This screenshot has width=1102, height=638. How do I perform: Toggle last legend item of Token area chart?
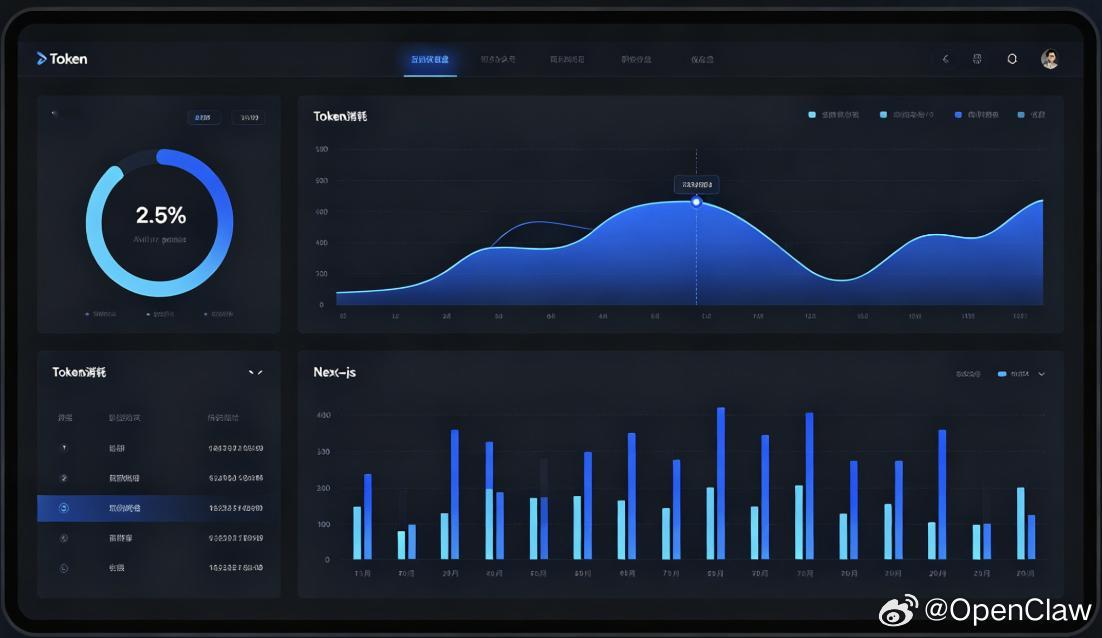(x=1031, y=115)
